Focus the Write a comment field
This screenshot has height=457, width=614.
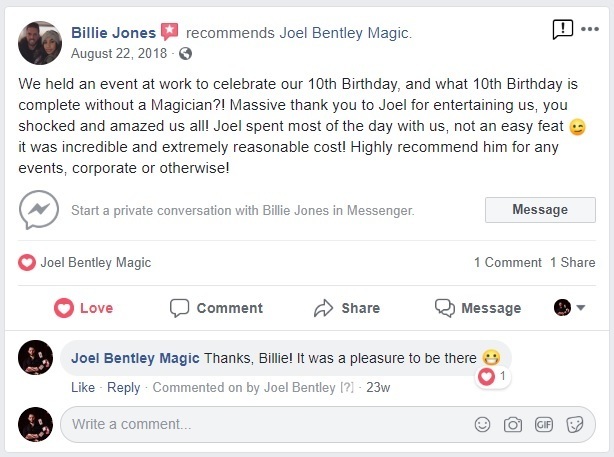[x=260, y=424]
